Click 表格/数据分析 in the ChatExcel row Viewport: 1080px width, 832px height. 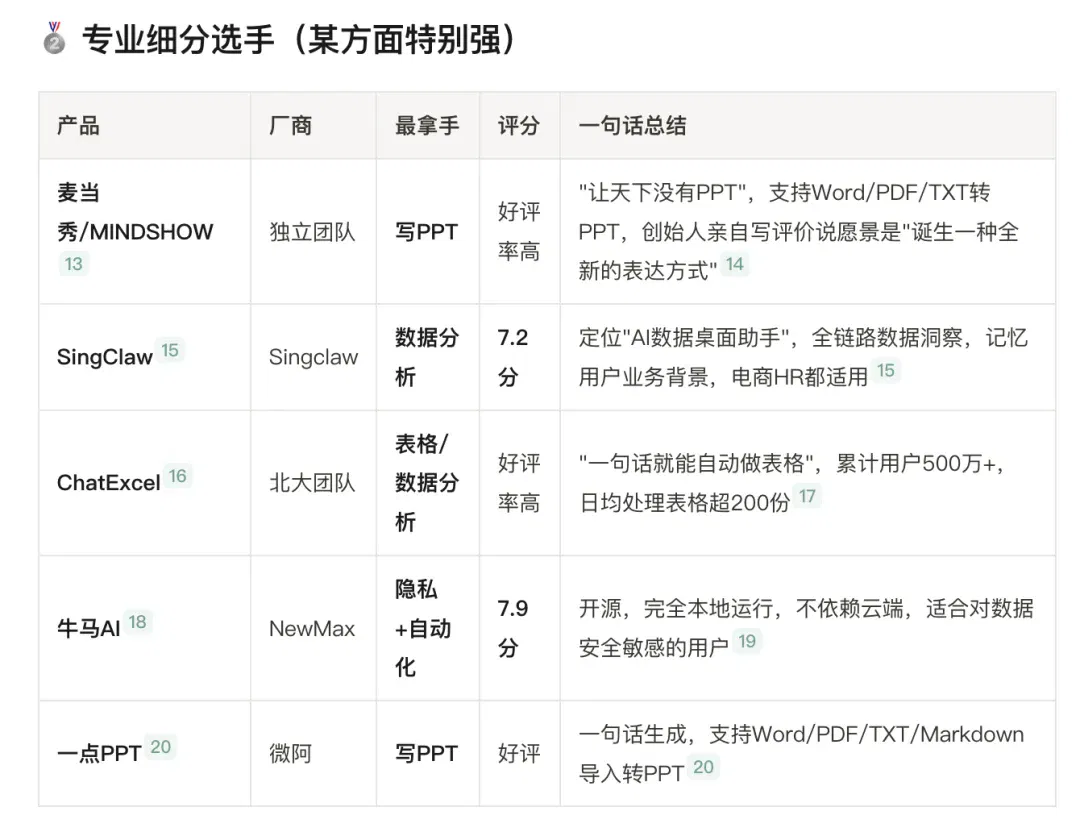pyautogui.click(x=427, y=483)
